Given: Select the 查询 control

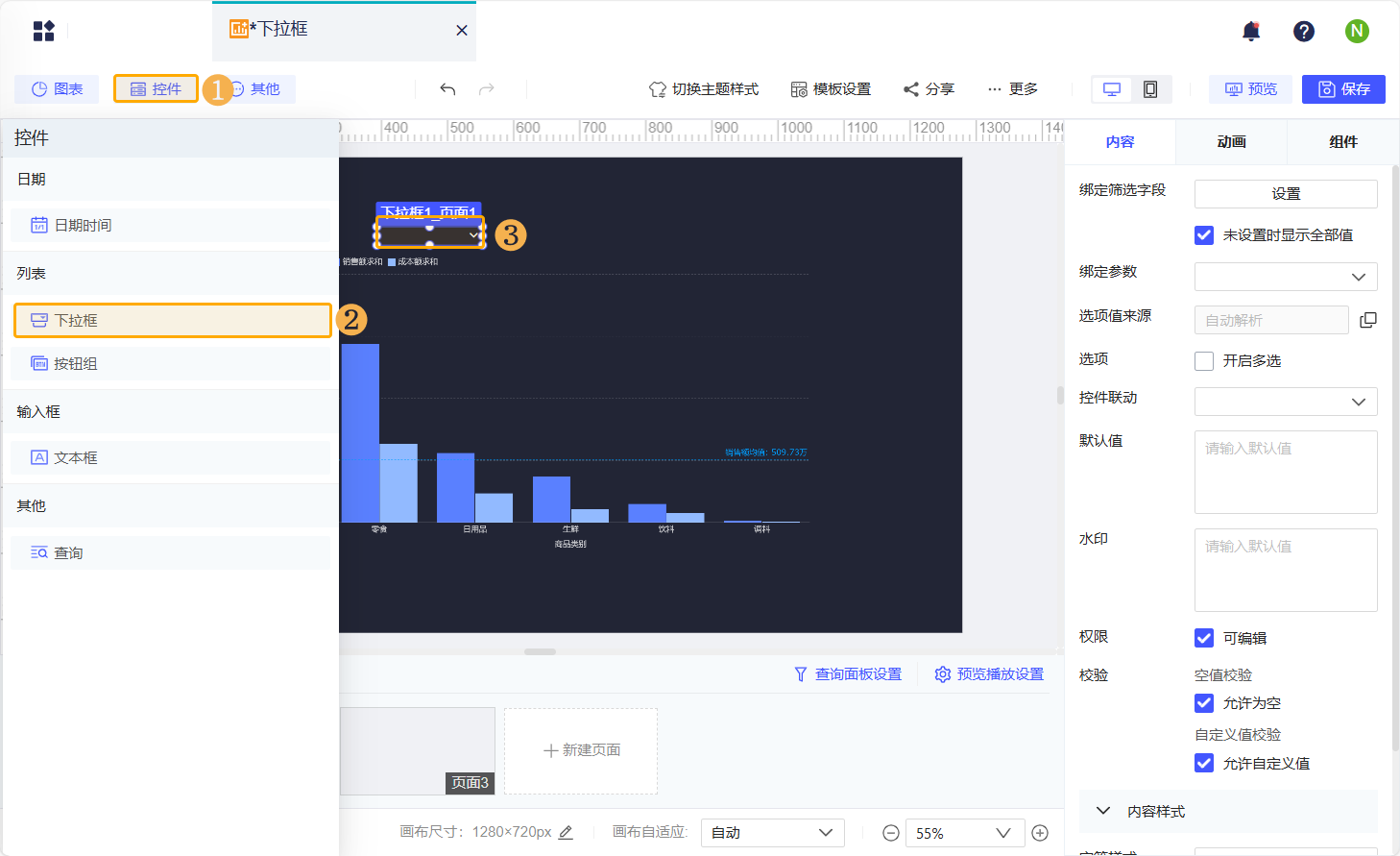Looking at the screenshot, I should pyautogui.click(x=171, y=552).
